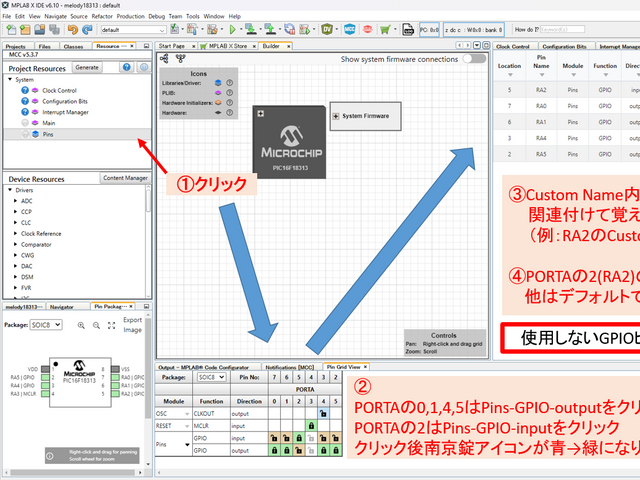Click the How do I search field
This screenshot has width=640, height=480.
562,29
